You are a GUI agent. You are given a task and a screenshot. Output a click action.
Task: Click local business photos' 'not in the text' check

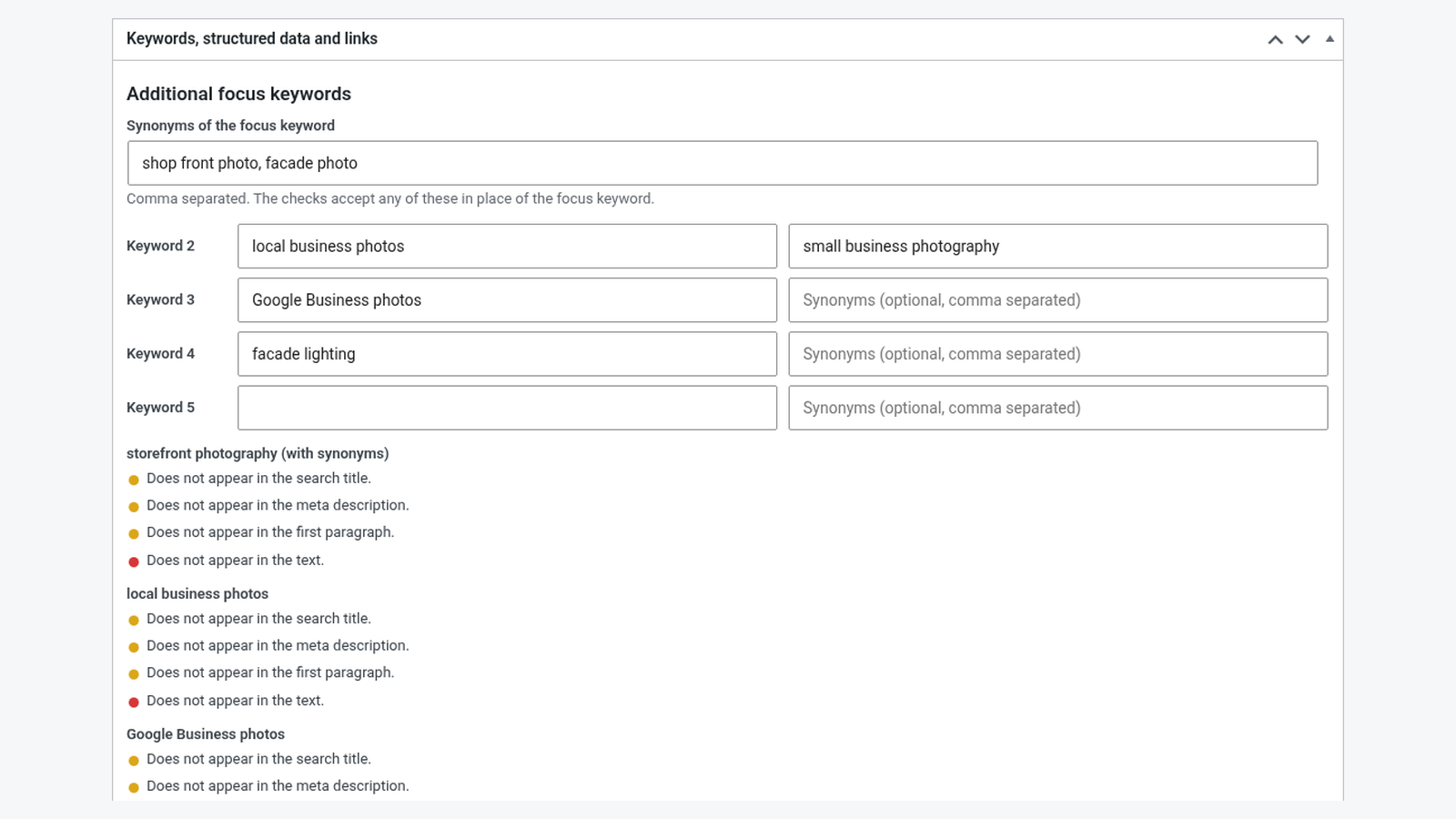[235, 701]
